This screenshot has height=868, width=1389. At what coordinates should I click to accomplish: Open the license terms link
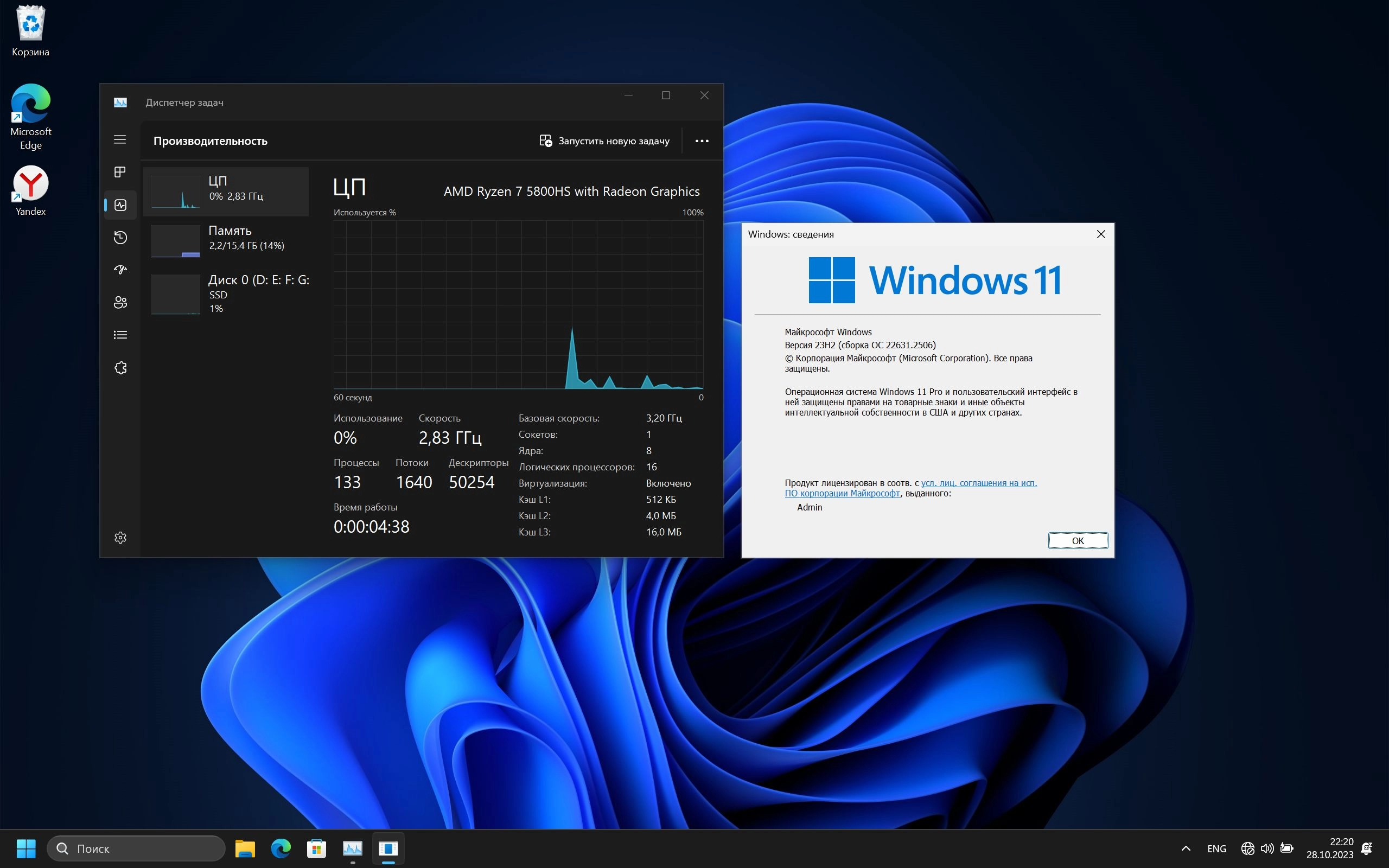pos(979,483)
